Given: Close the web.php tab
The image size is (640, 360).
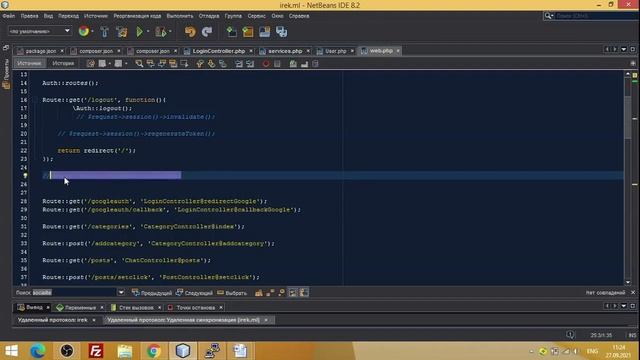Looking at the screenshot, I should (398, 51).
